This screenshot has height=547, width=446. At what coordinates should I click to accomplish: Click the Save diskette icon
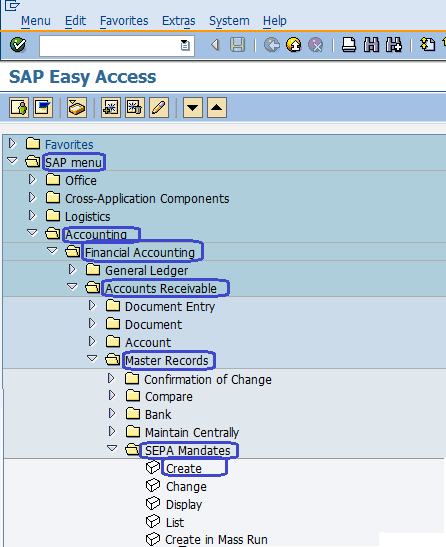click(x=237, y=45)
